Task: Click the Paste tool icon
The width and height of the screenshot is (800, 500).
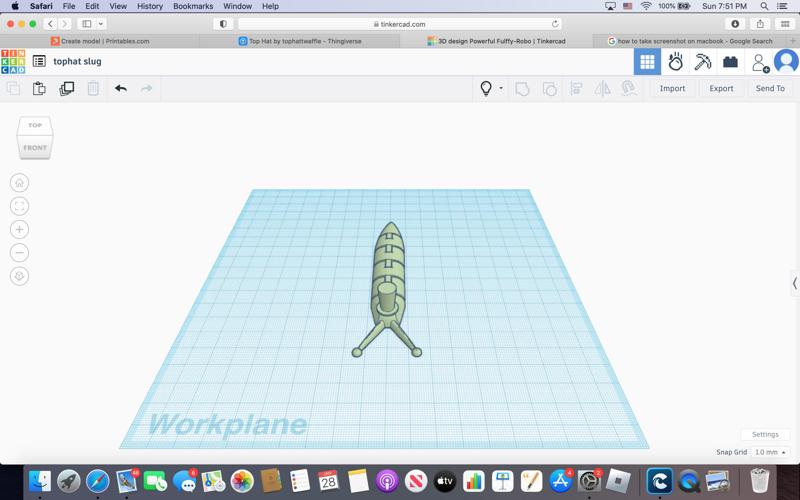Action: (39, 88)
